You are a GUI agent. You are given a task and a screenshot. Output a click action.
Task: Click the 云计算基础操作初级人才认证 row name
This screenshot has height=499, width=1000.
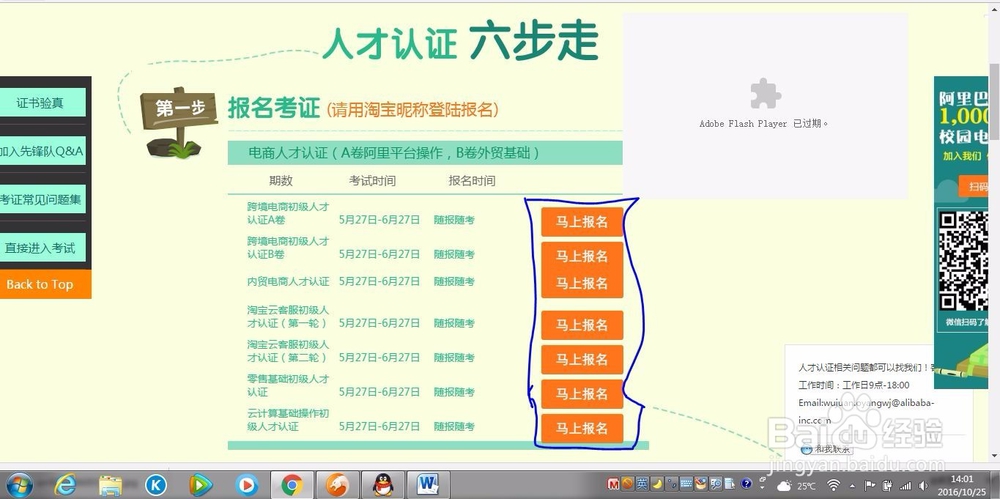pos(288,420)
